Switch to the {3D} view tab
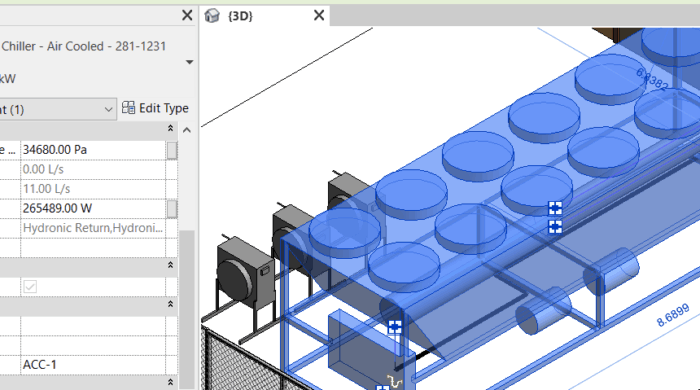The height and width of the screenshot is (390, 700). (240, 16)
